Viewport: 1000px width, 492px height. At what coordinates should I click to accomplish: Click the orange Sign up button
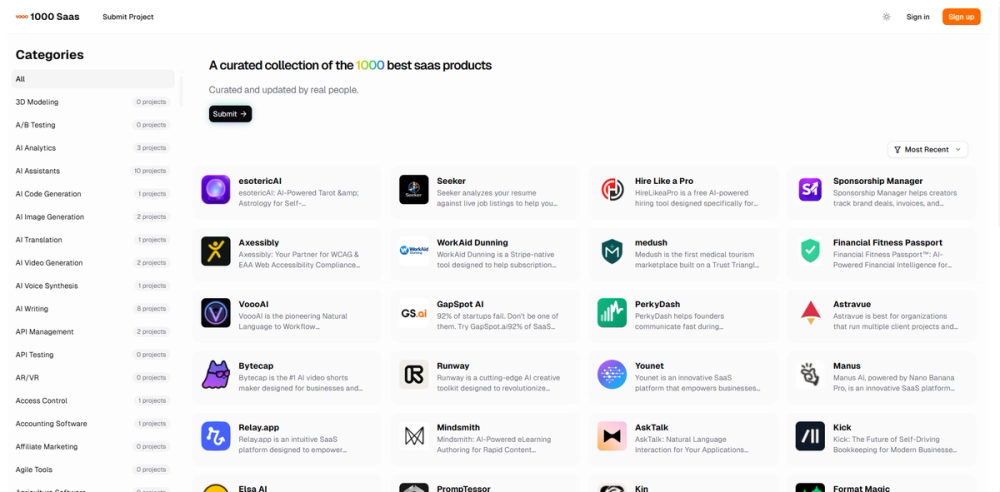click(x=961, y=17)
